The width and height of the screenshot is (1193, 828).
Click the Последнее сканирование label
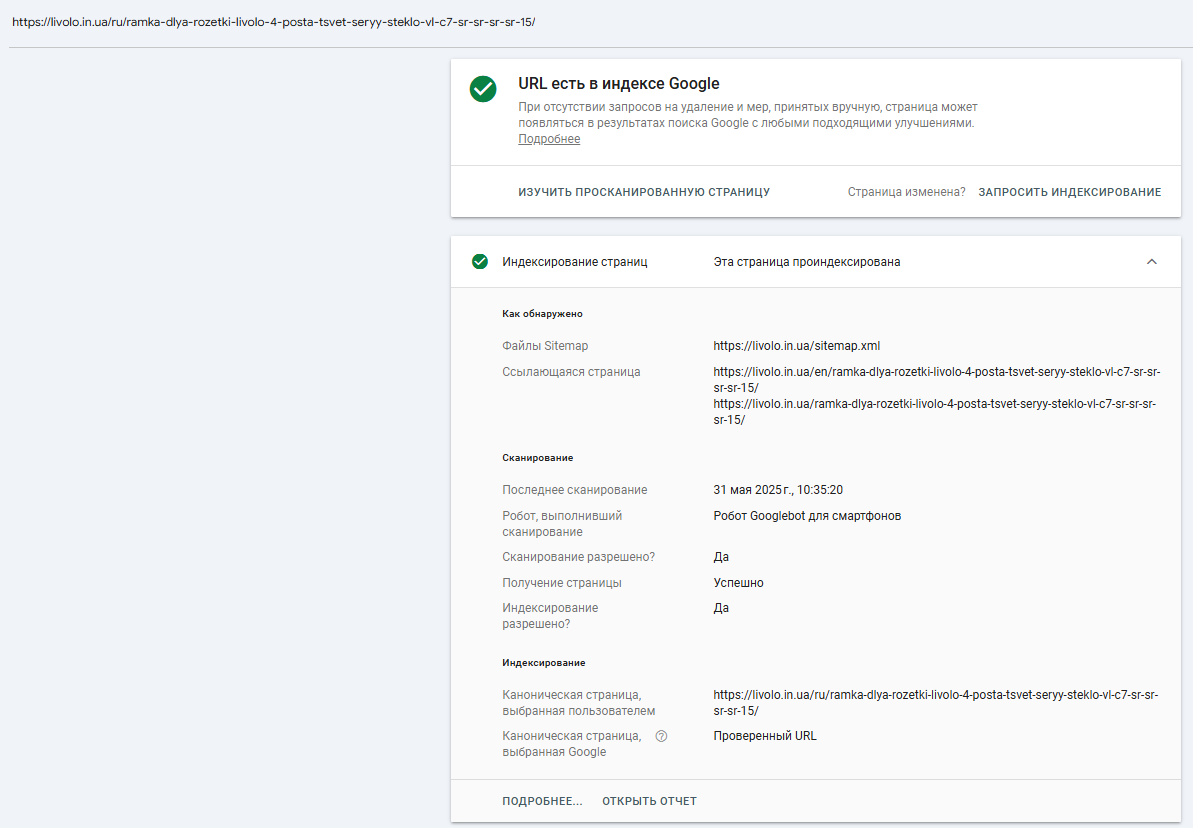pyautogui.click(x=574, y=490)
